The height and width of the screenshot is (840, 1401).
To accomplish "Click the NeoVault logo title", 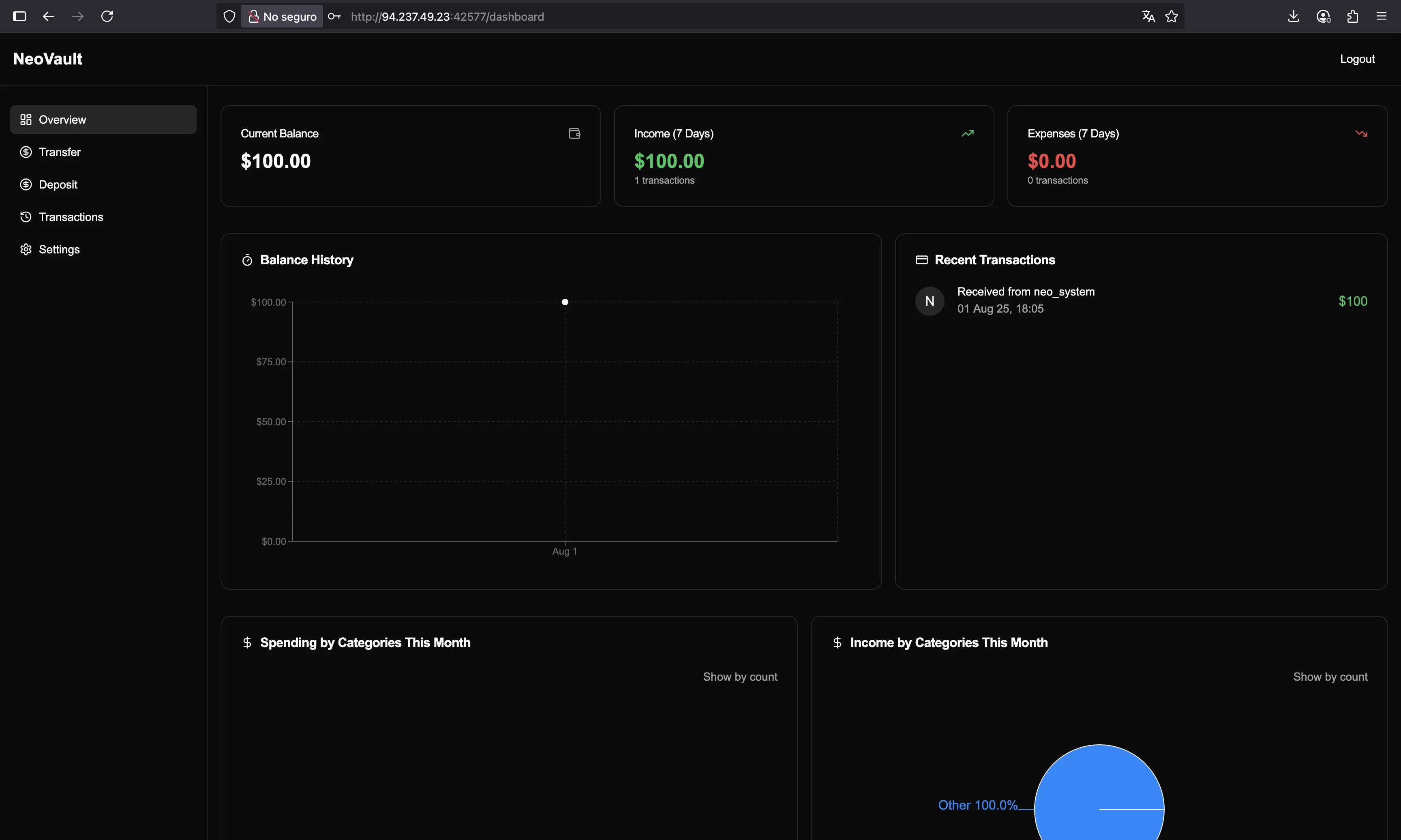I will coord(47,59).
